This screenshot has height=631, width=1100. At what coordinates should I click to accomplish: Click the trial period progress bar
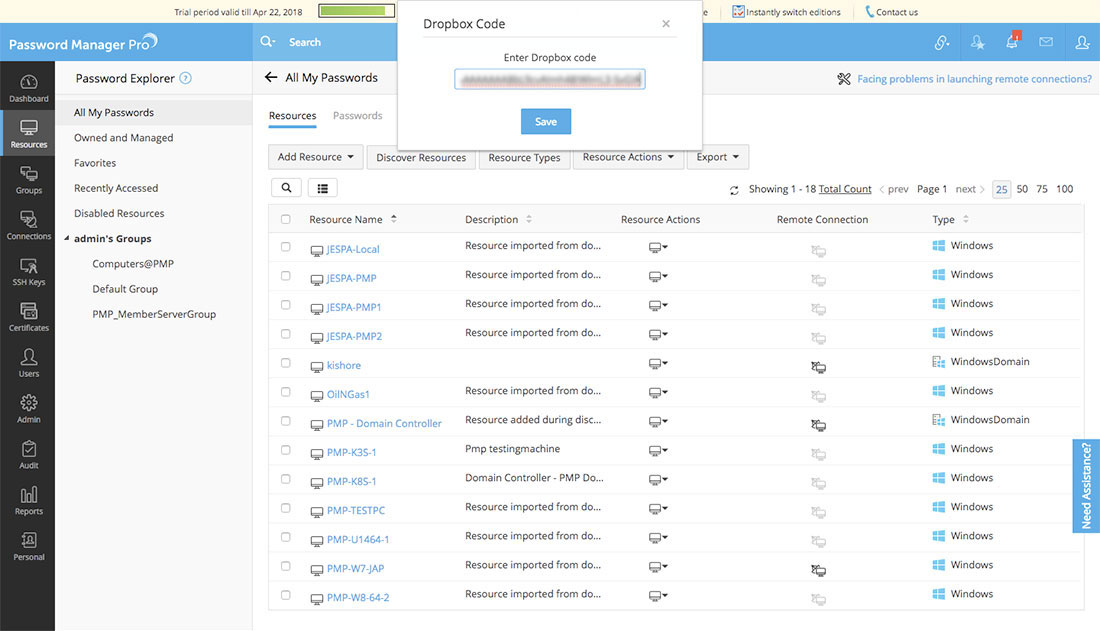(x=356, y=11)
